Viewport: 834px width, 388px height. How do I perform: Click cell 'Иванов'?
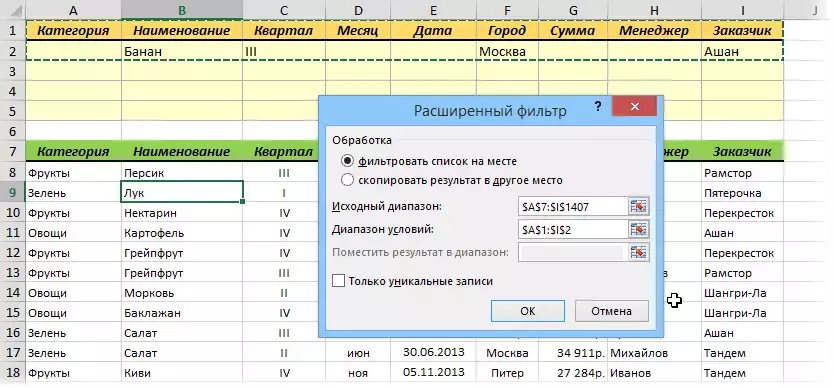(654, 373)
